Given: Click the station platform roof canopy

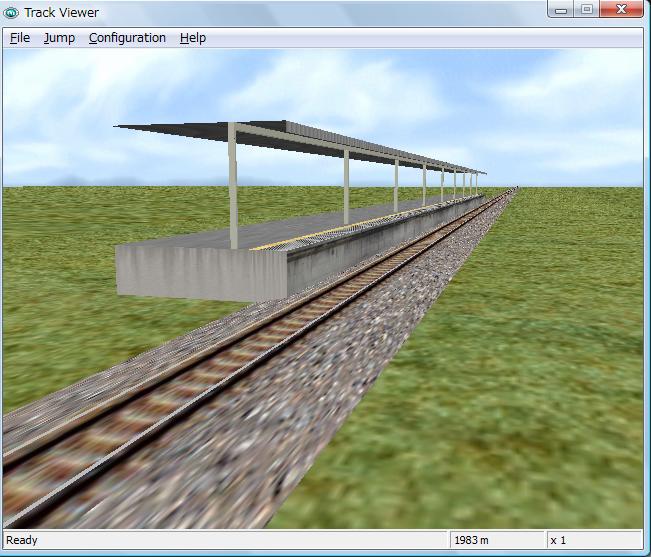Looking at the screenshot, I should click(x=300, y=142).
